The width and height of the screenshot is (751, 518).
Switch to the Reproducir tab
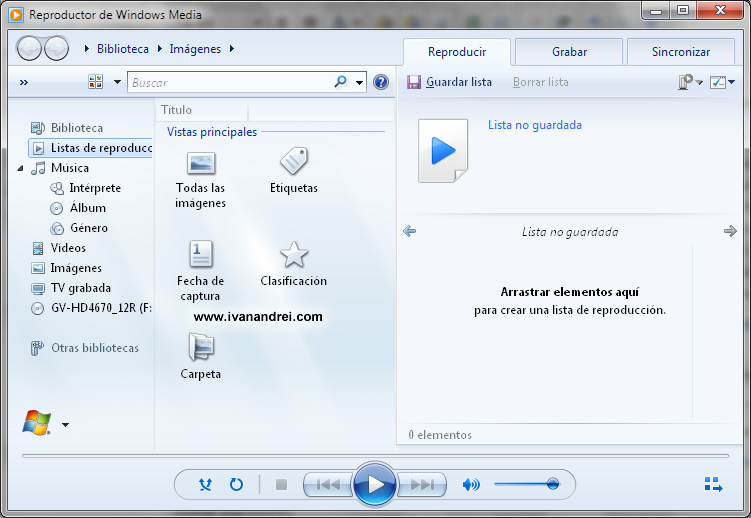point(457,52)
